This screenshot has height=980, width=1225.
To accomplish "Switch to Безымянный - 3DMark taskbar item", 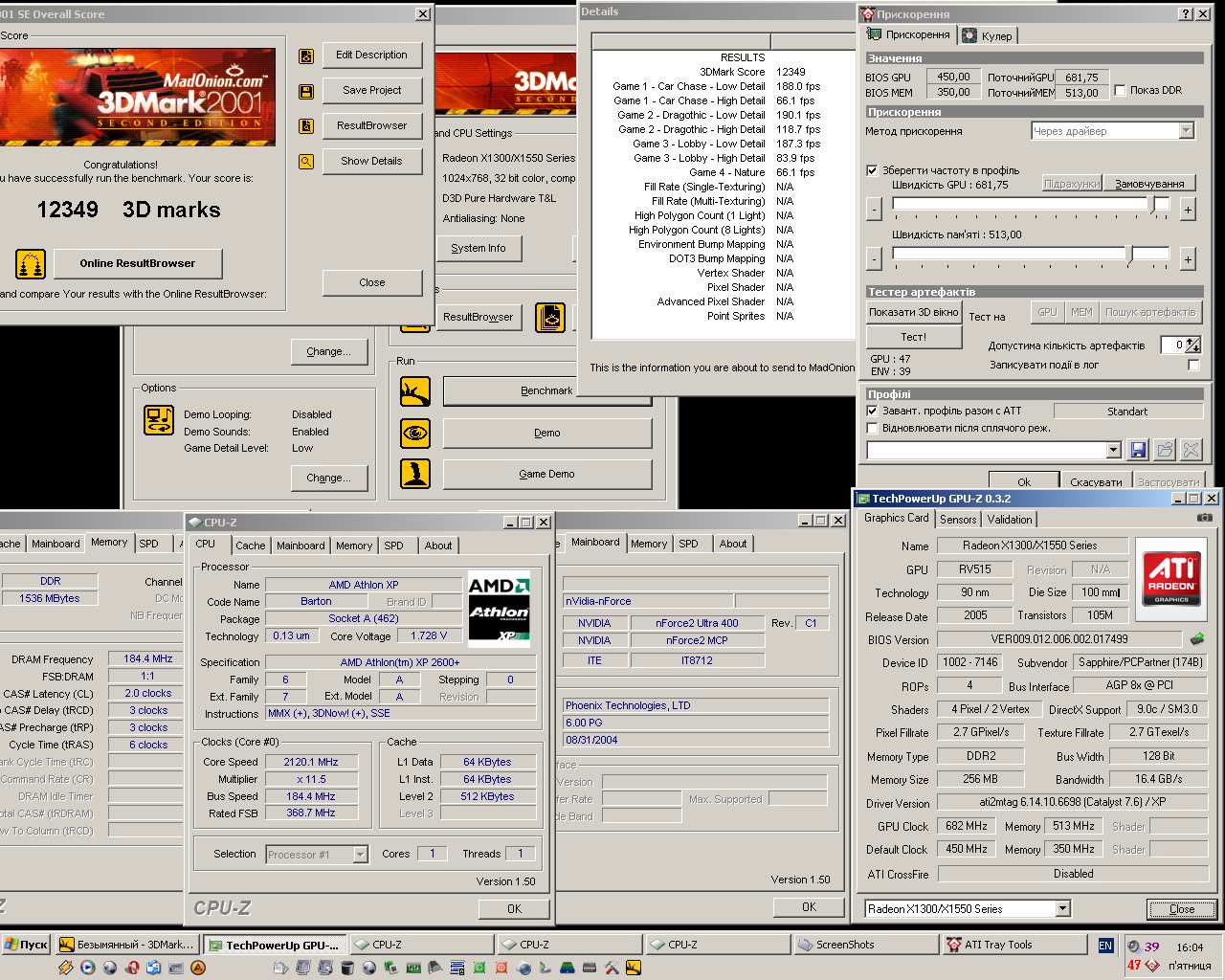I will click(126, 945).
